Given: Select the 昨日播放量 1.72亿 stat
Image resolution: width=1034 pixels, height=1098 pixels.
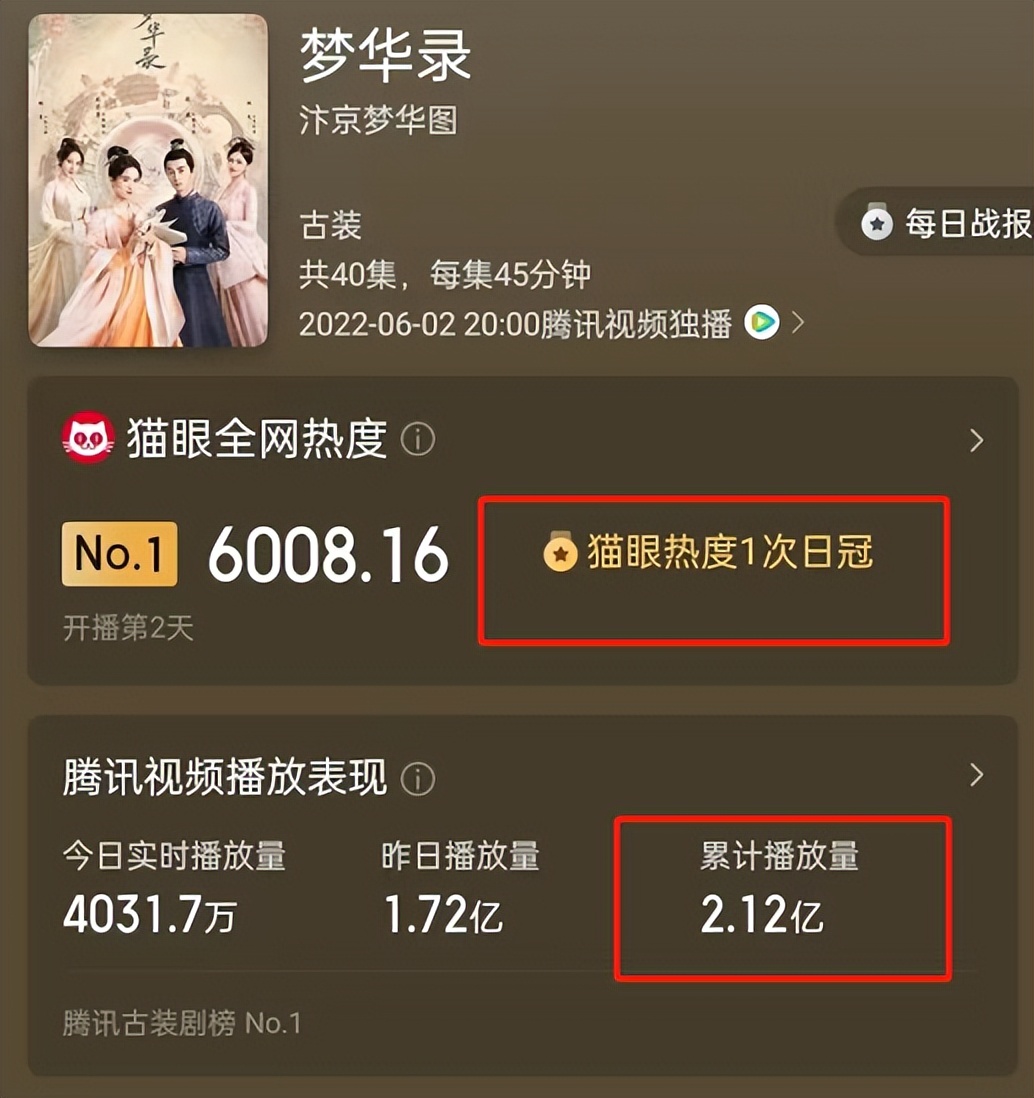Looking at the screenshot, I should [x=460, y=887].
